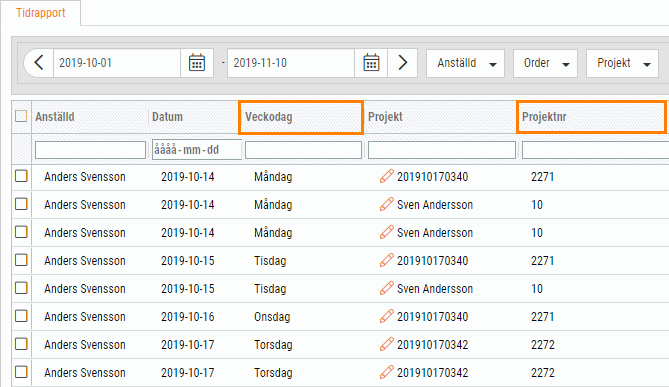669x387 pixels.
Task: Open the Projekt dropdown in toolbar
Action: point(622,63)
